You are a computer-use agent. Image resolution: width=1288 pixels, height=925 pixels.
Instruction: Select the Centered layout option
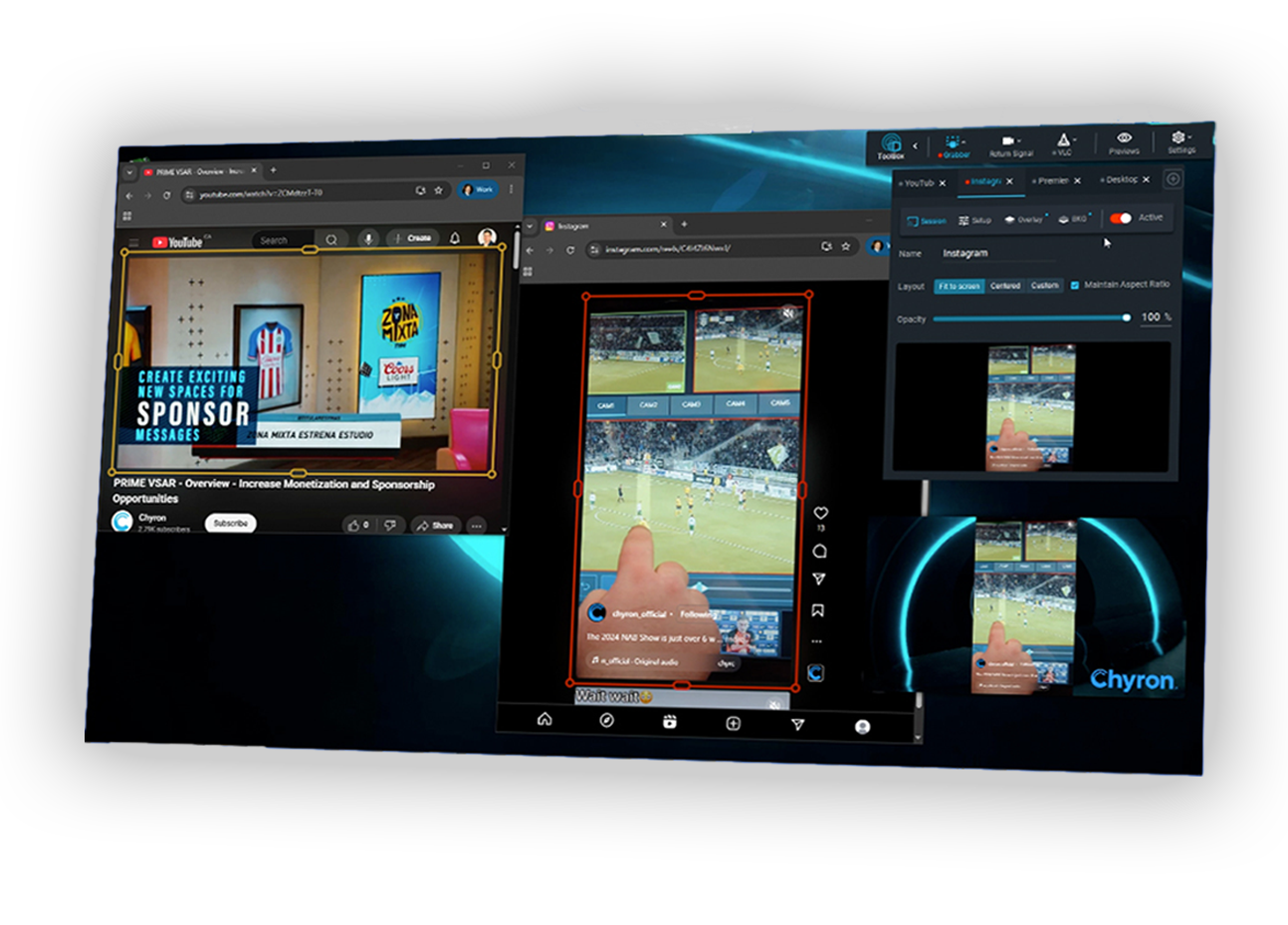[1005, 286]
